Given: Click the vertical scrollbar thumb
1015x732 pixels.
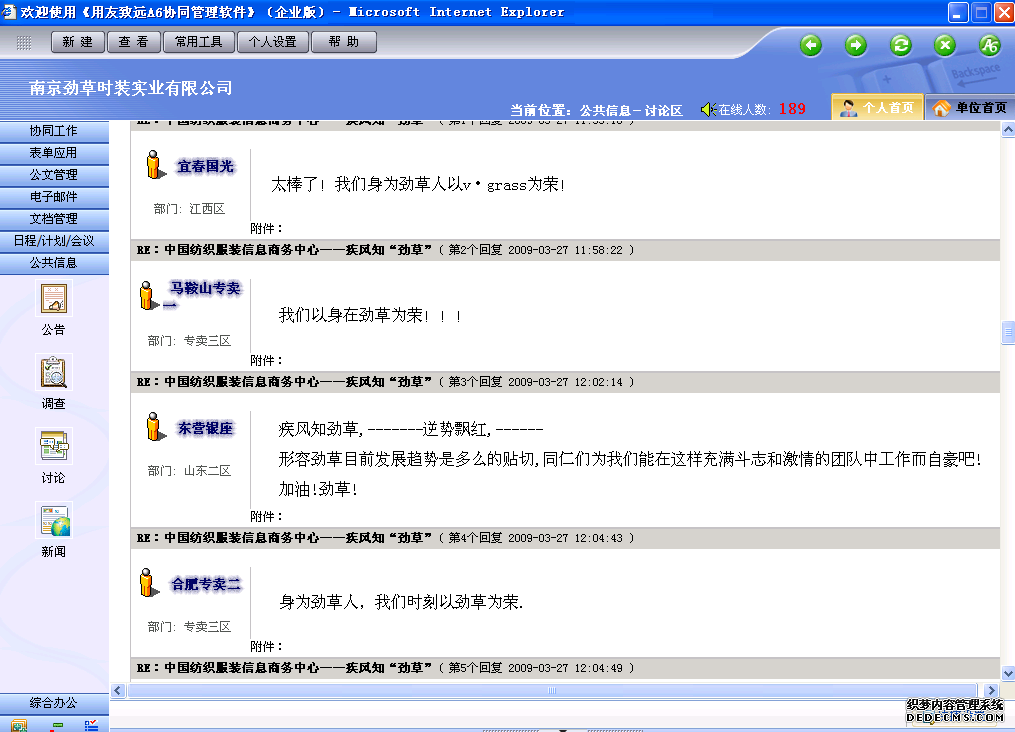Looking at the screenshot, I should click(x=1008, y=333).
